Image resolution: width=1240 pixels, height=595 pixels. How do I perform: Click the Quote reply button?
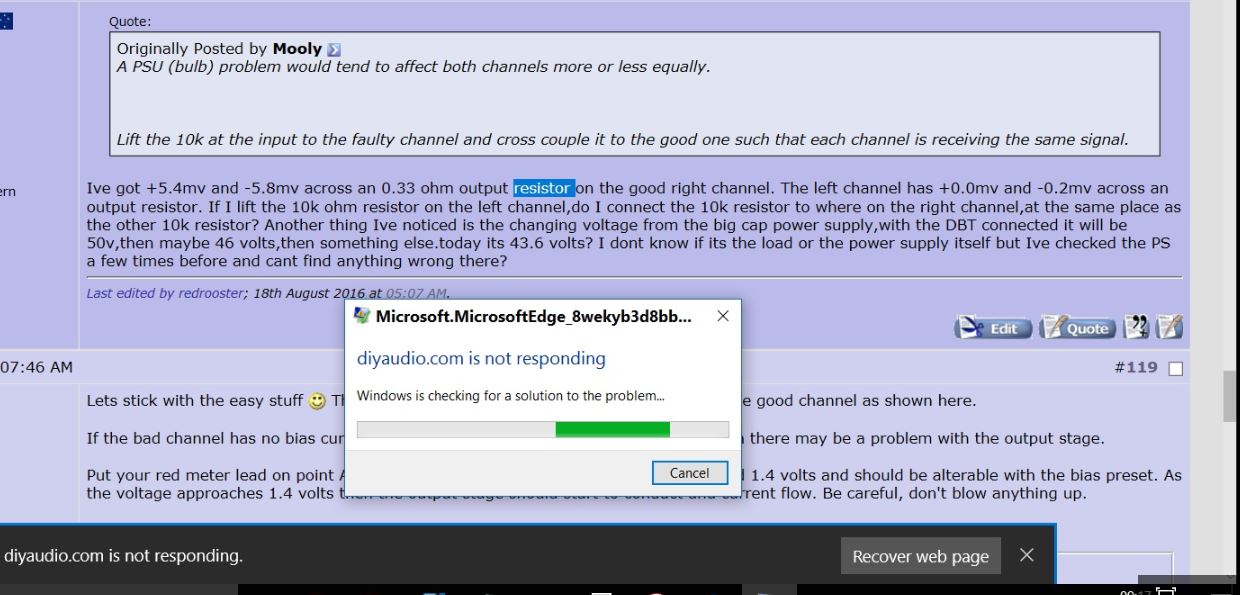click(x=1076, y=328)
